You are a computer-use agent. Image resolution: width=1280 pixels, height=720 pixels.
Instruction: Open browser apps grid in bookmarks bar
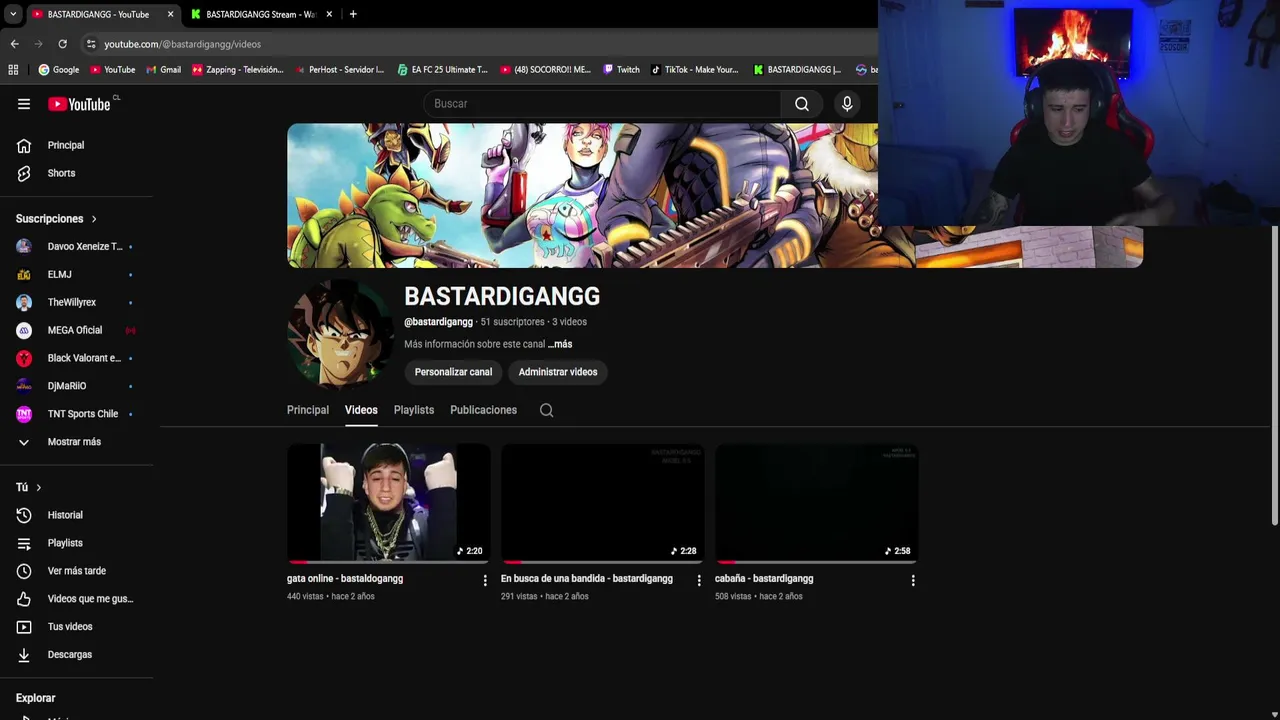[13, 70]
